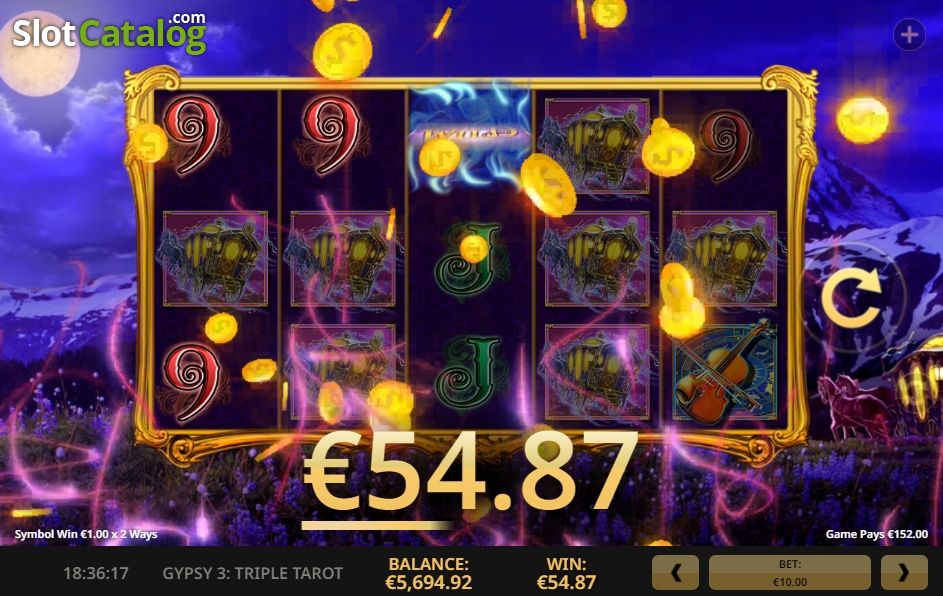This screenshot has width=943, height=596.
Task: Click the BALANCE €5,694.92 display
Action: click(x=428, y=573)
